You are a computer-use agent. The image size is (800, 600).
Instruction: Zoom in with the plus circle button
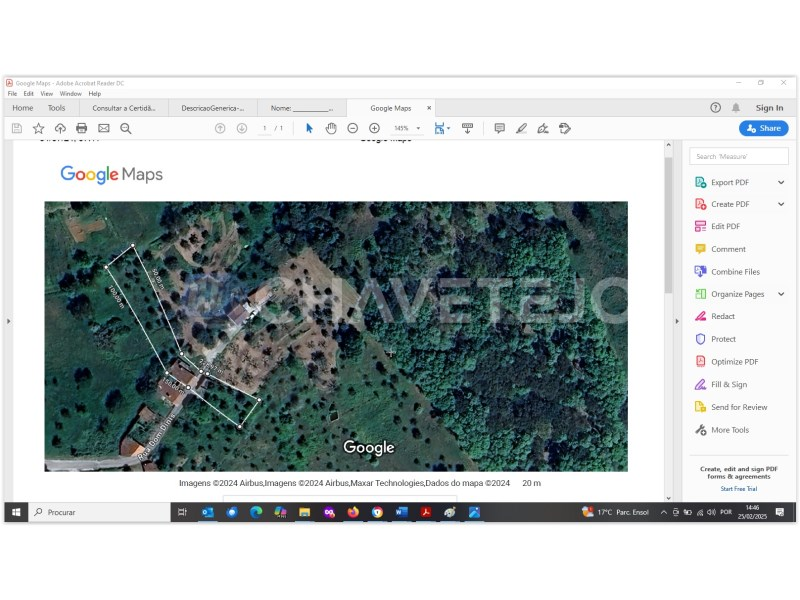[374, 129]
